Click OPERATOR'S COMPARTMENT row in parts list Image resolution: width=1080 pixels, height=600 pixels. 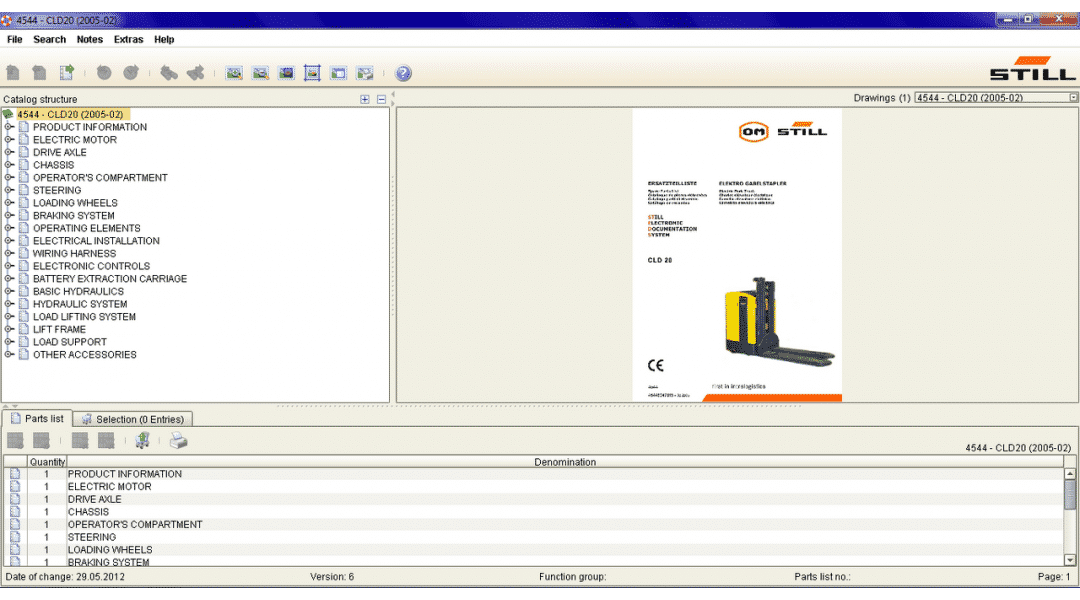pyautogui.click(x=534, y=524)
